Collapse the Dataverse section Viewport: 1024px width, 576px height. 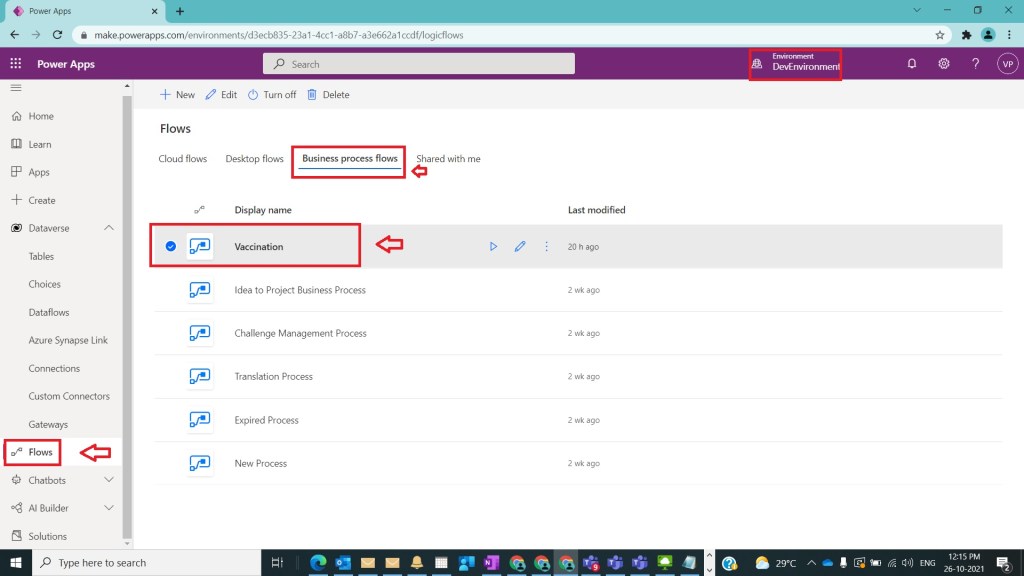click(x=109, y=228)
